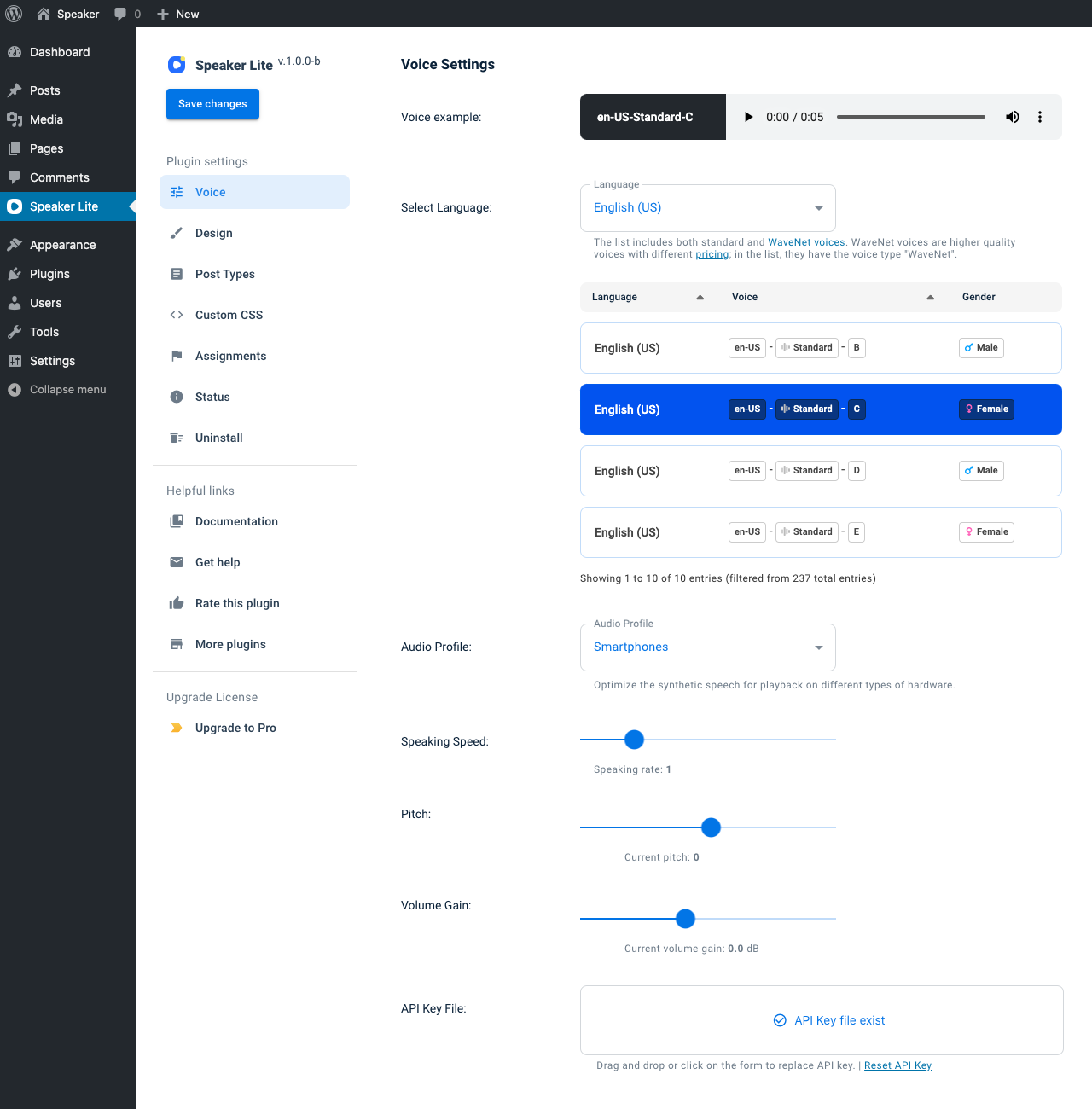Open the comments bubble in admin bar

(120, 14)
